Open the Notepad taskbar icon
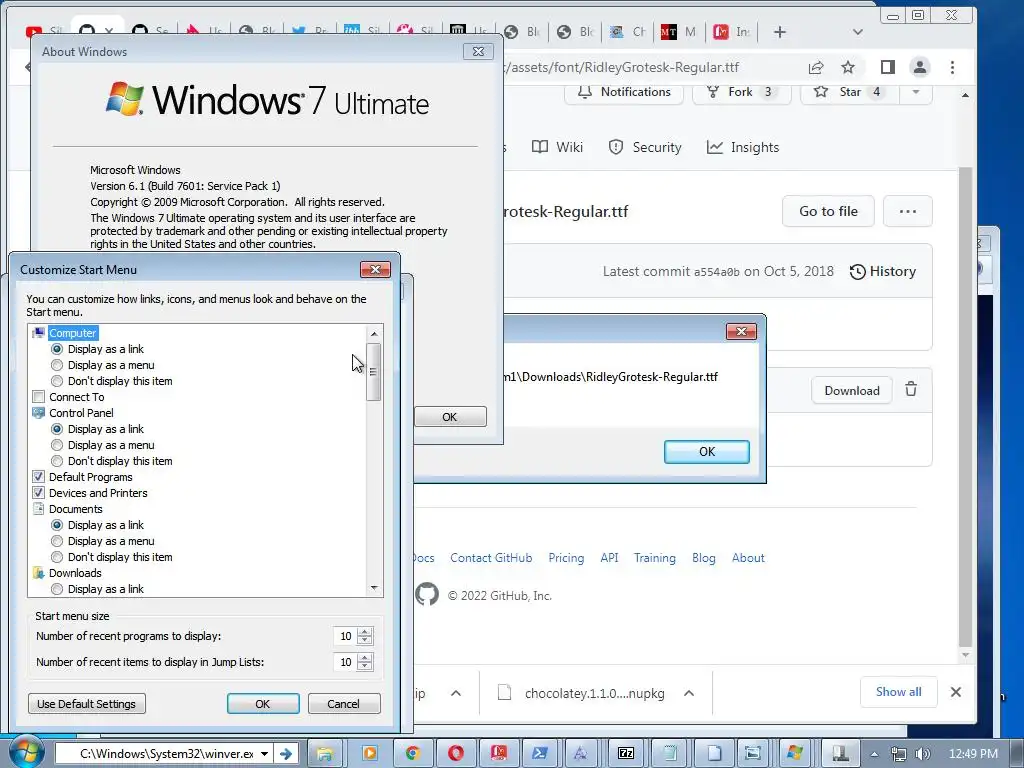1024x768 pixels. pyautogui.click(x=669, y=753)
